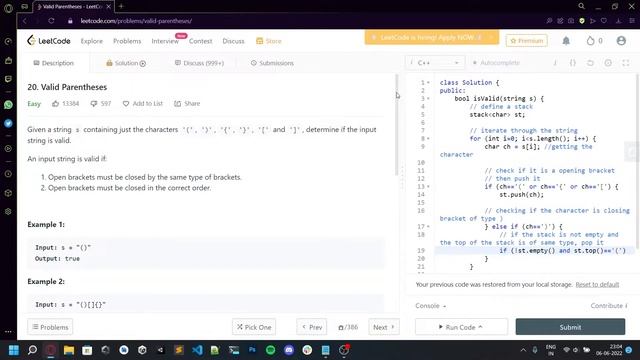This screenshot has height=360, width=640.
Task: Collapse code fold arrow on line 17
Action: [x=428, y=227]
